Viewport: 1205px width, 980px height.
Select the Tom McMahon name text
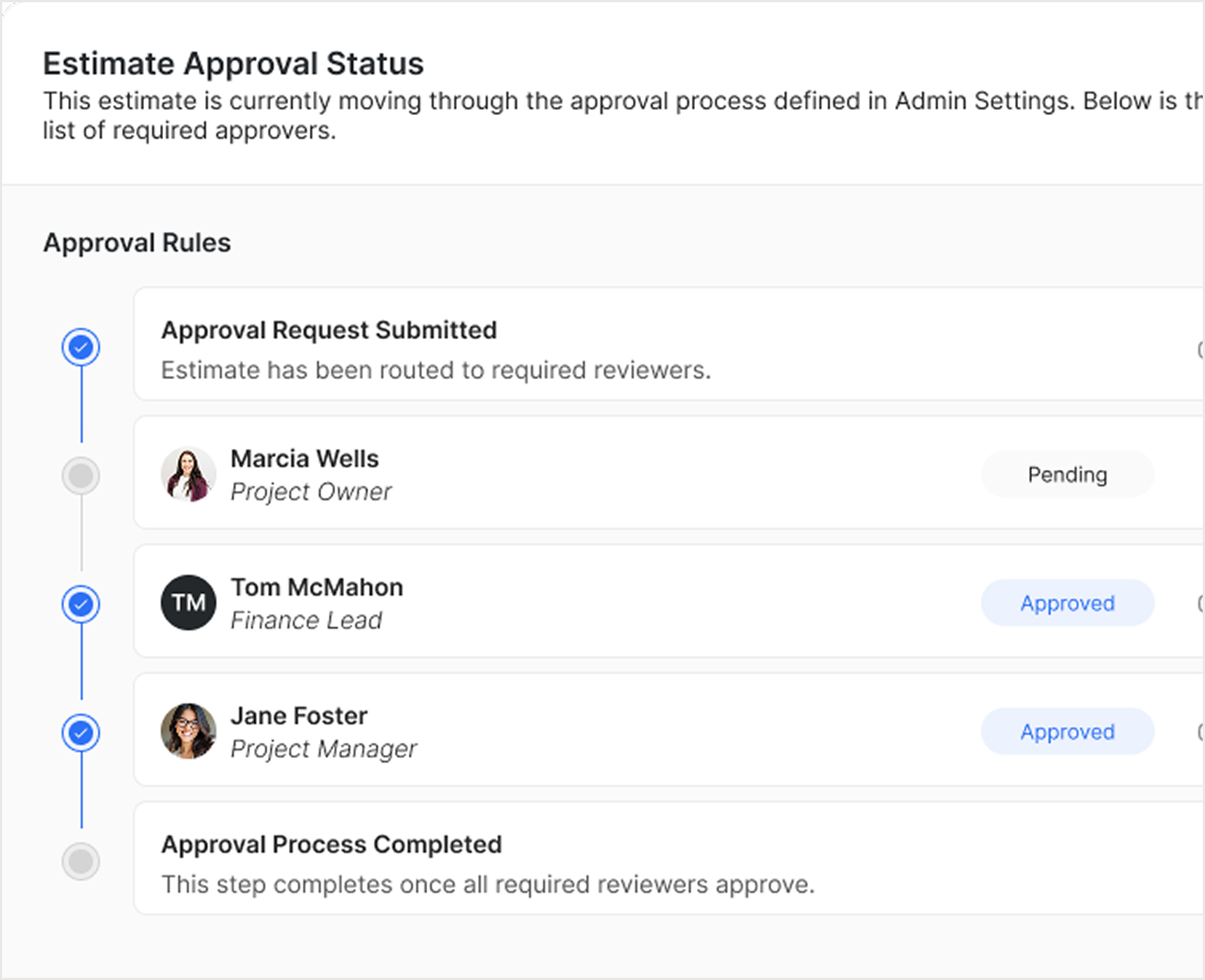tap(317, 587)
